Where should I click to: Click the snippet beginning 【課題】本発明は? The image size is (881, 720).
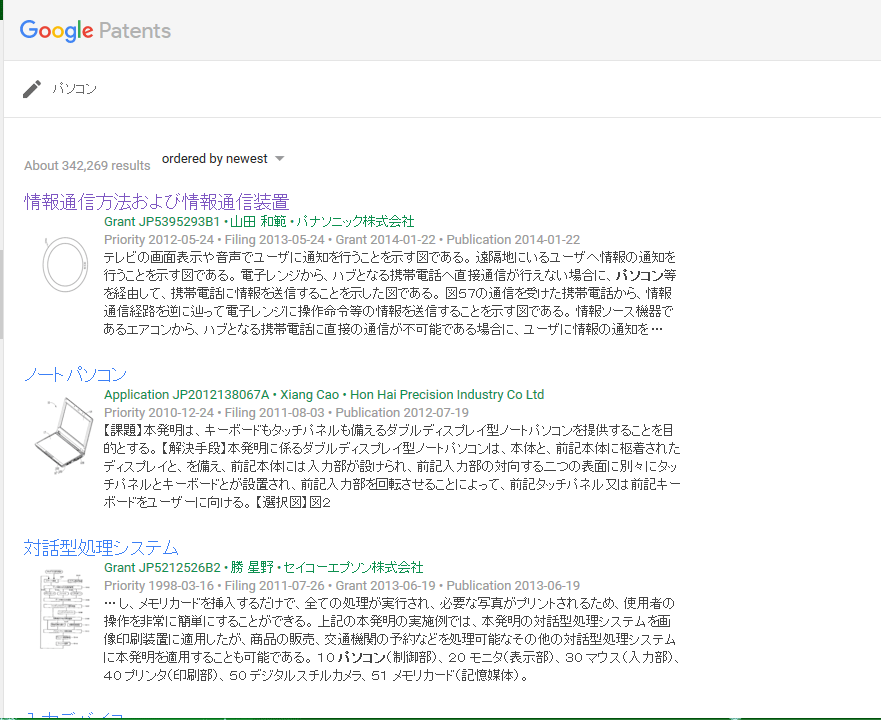point(392,466)
